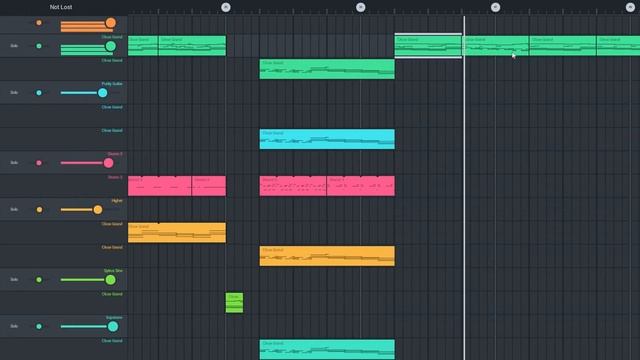Select the short first green clip at track start

point(143,46)
